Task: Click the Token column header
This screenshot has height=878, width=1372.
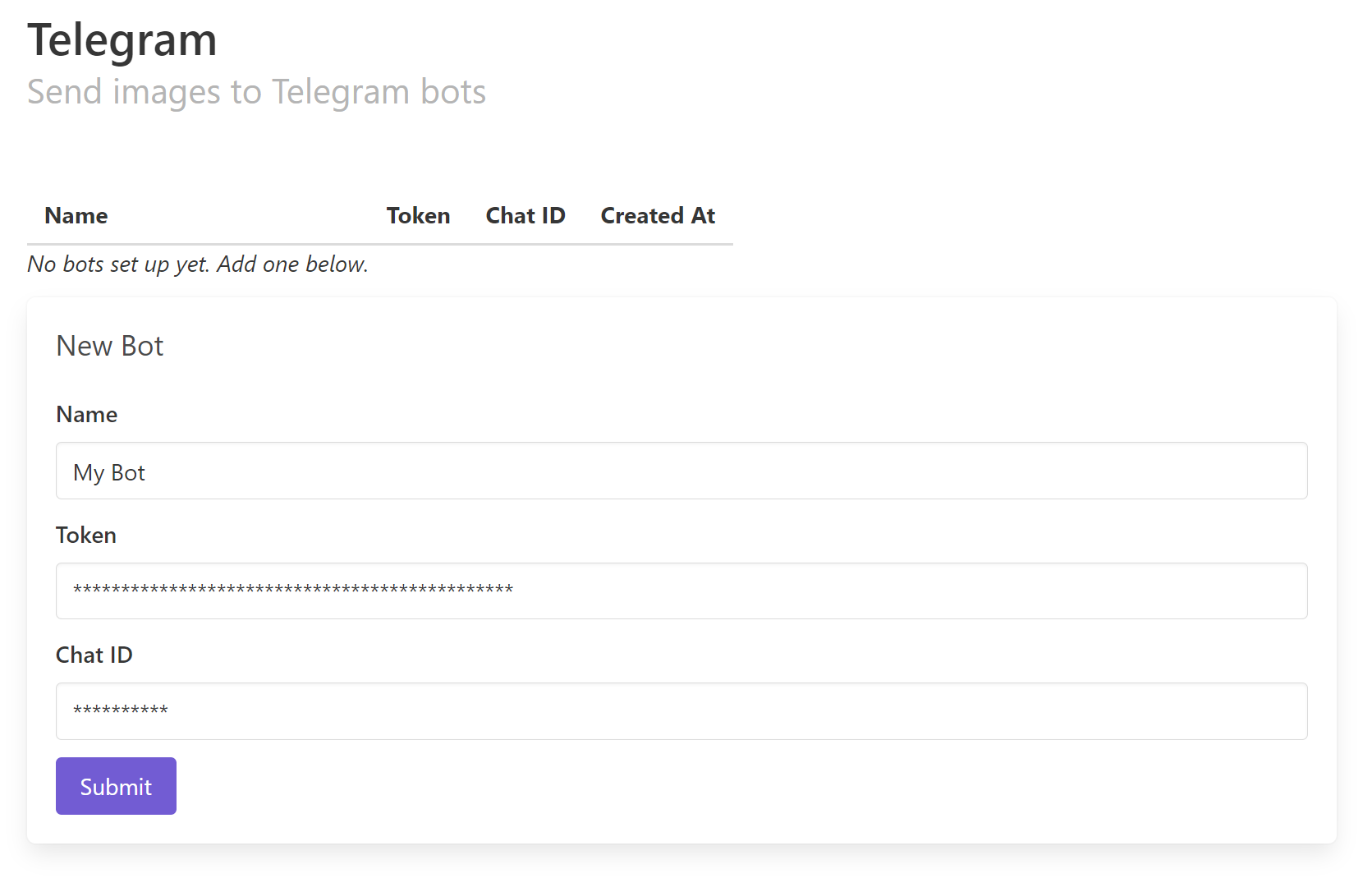Action: pyautogui.click(x=418, y=215)
